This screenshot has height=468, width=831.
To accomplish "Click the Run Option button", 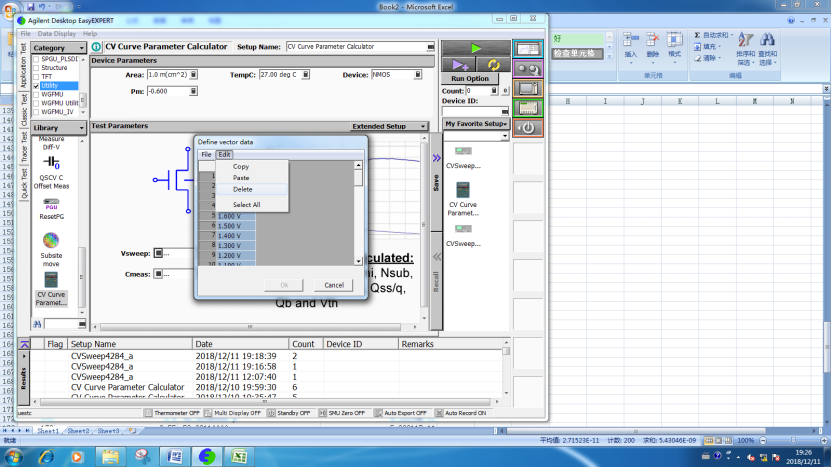I will coord(470,78).
